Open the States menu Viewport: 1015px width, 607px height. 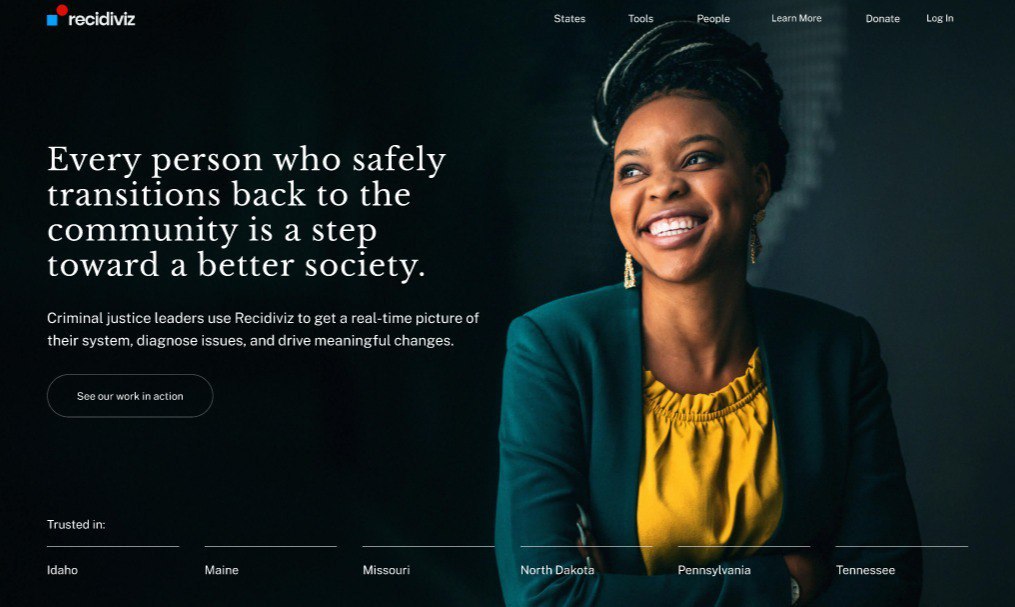[x=569, y=19]
